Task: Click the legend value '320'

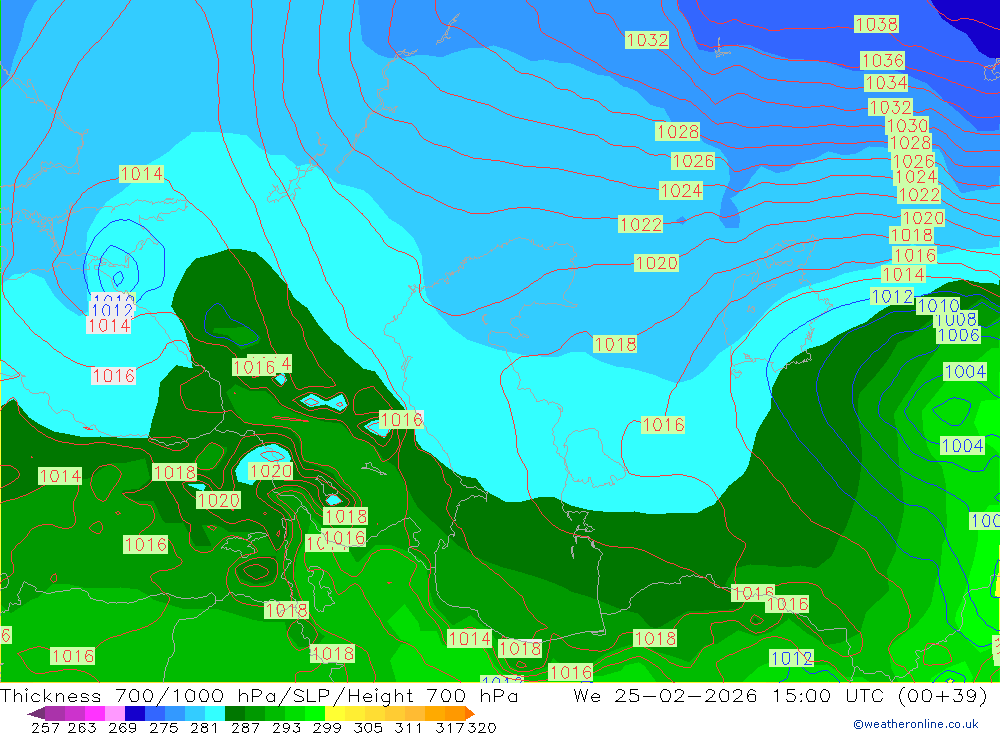Action: pos(482,727)
